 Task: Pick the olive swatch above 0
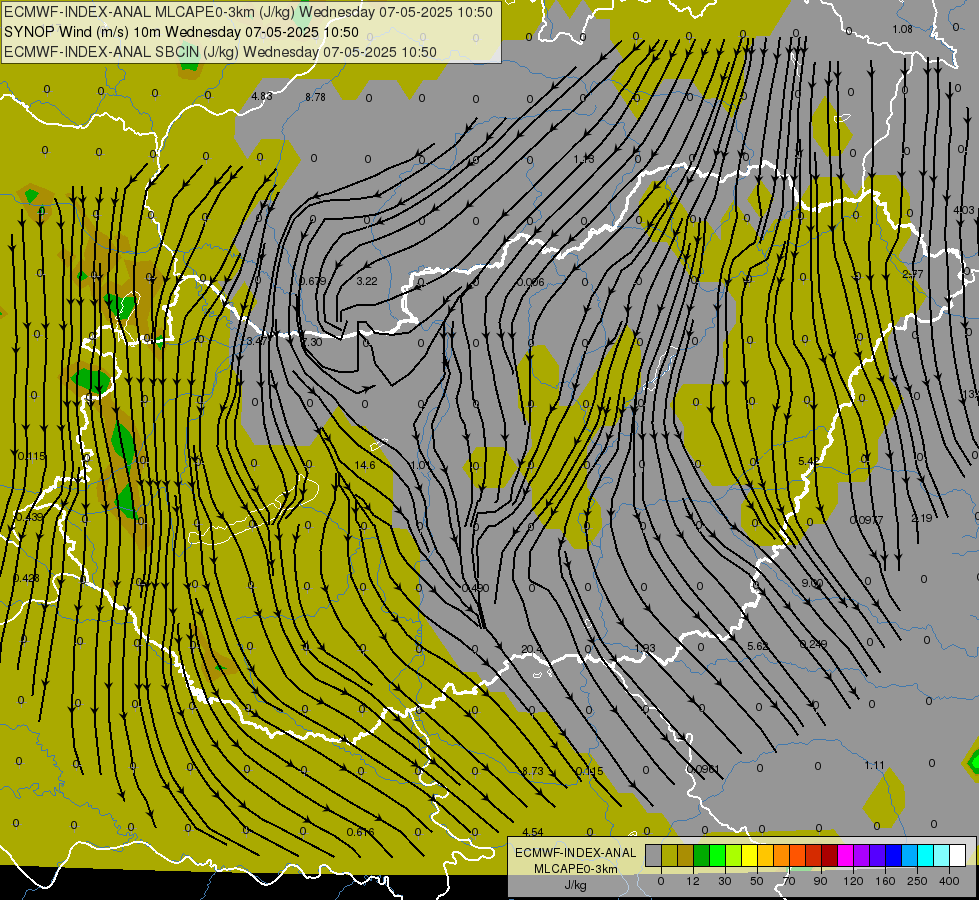pyautogui.click(x=670, y=855)
